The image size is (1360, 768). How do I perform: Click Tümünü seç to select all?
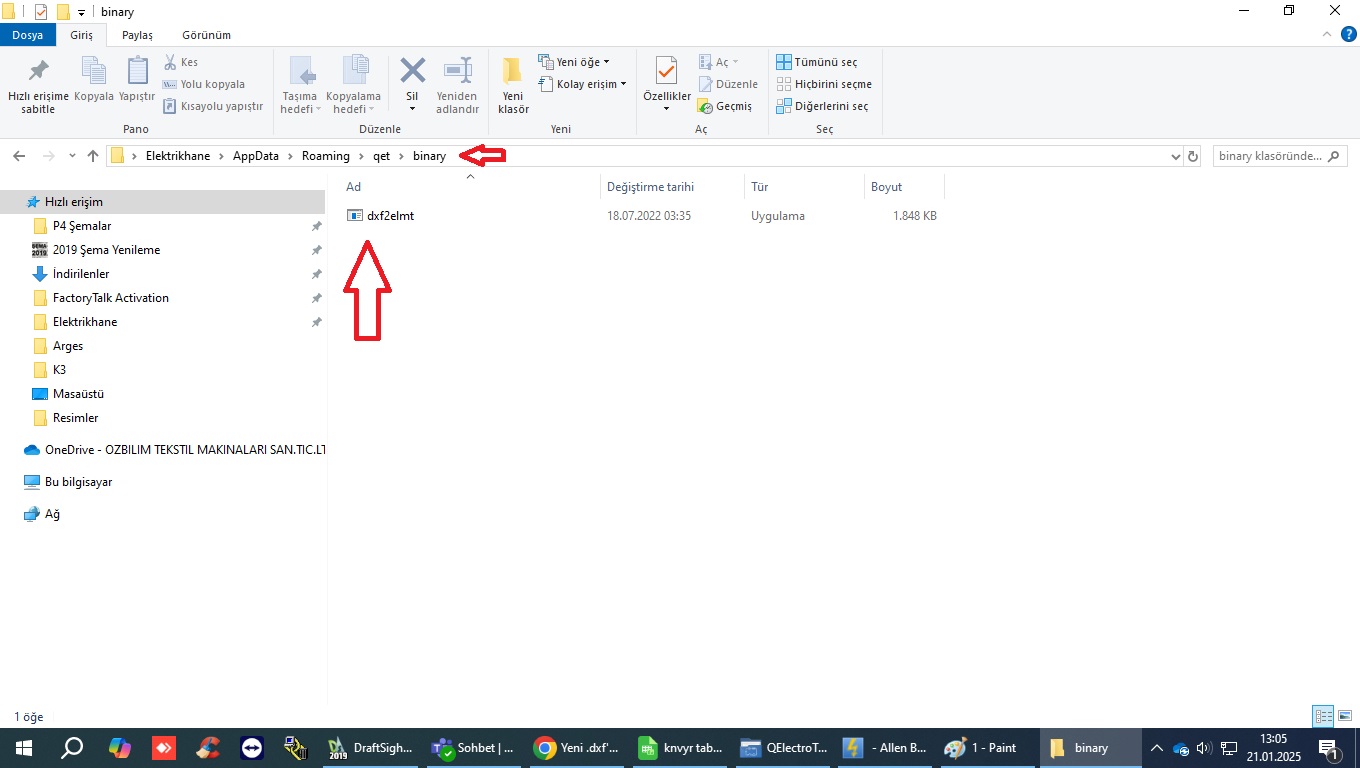click(x=816, y=62)
